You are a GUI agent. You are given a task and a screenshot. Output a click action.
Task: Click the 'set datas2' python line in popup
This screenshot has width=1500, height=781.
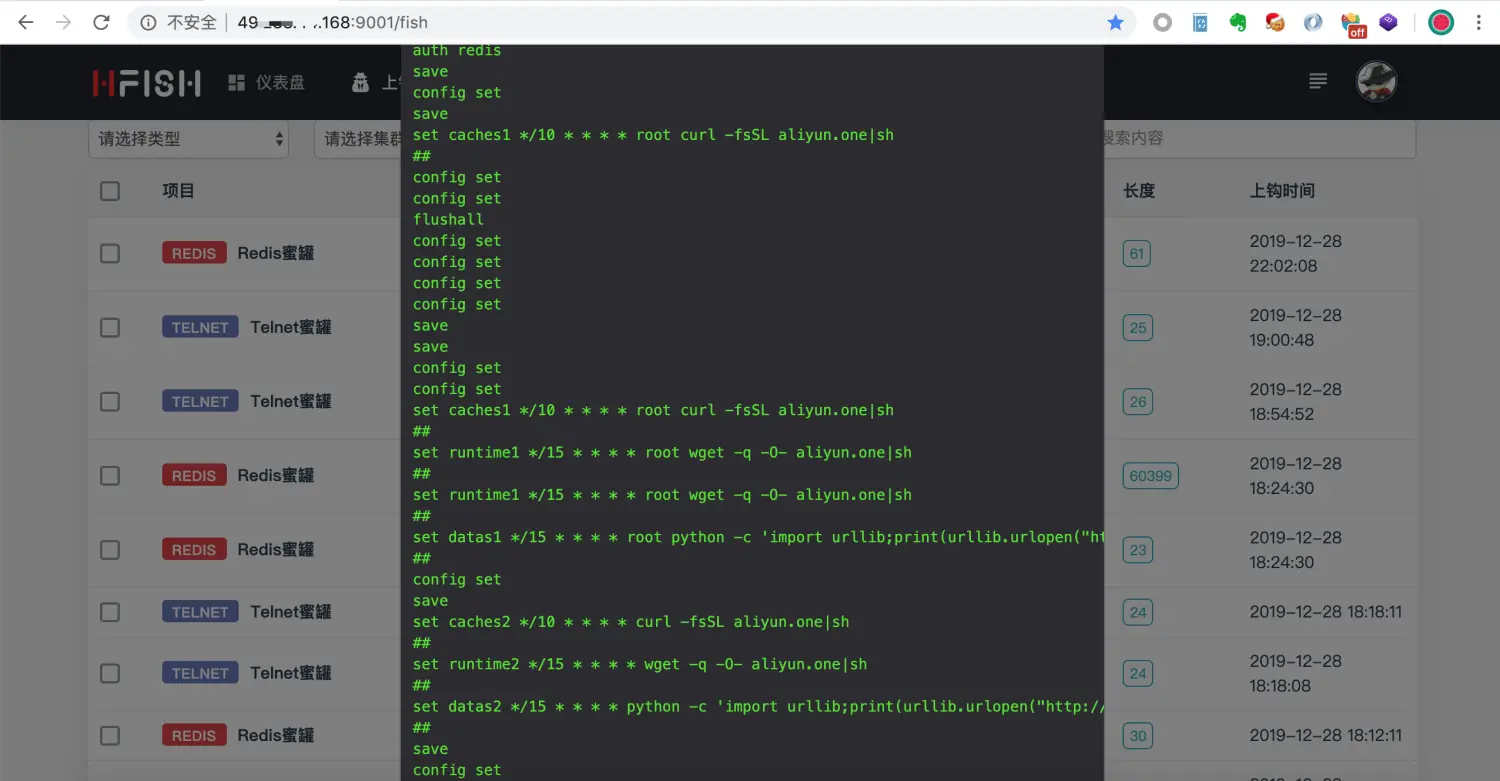point(758,707)
